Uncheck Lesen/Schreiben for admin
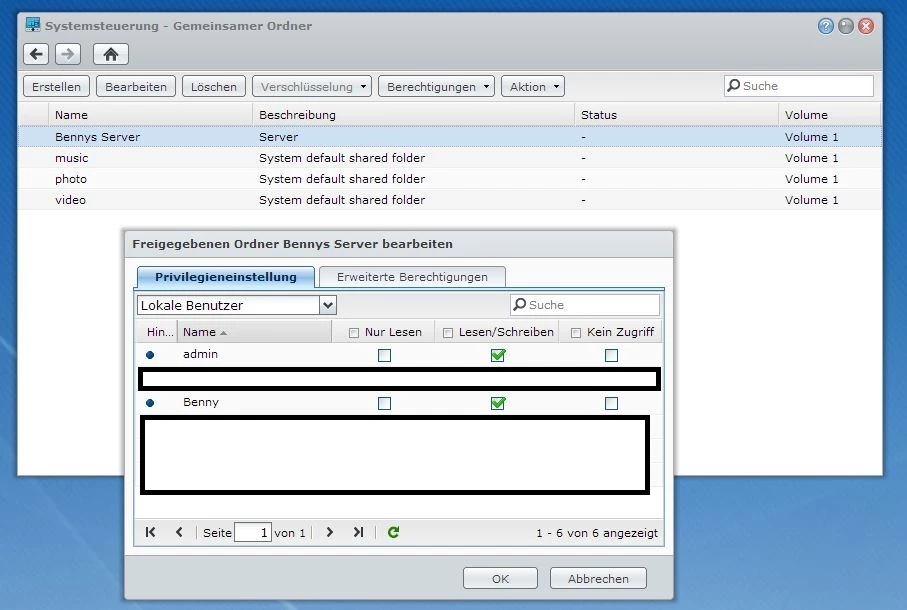The height and width of the screenshot is (610, 907). [497, 355]
